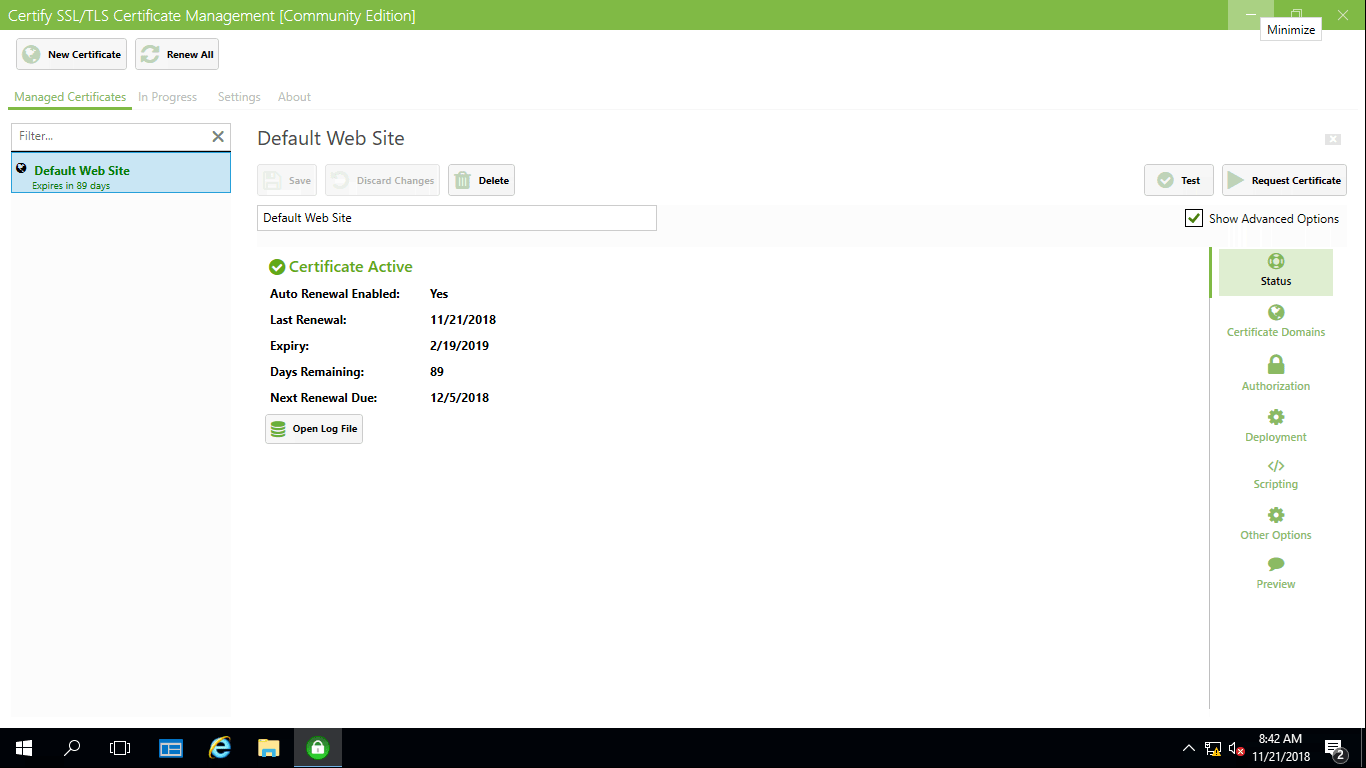
Task: Click the Save button
Action: [287, 180]
